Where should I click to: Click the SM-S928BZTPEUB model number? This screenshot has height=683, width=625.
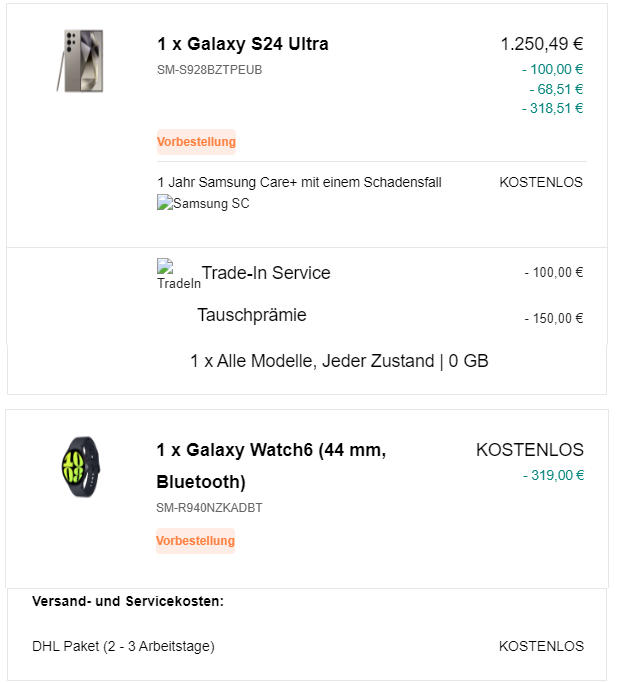point(210,70)
